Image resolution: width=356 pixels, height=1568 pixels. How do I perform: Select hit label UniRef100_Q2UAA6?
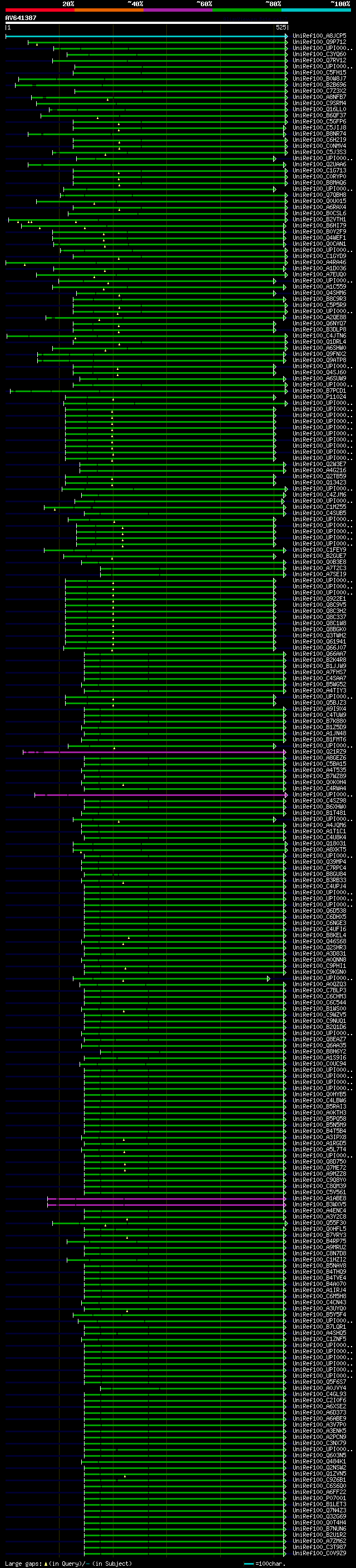click(319, 164)
